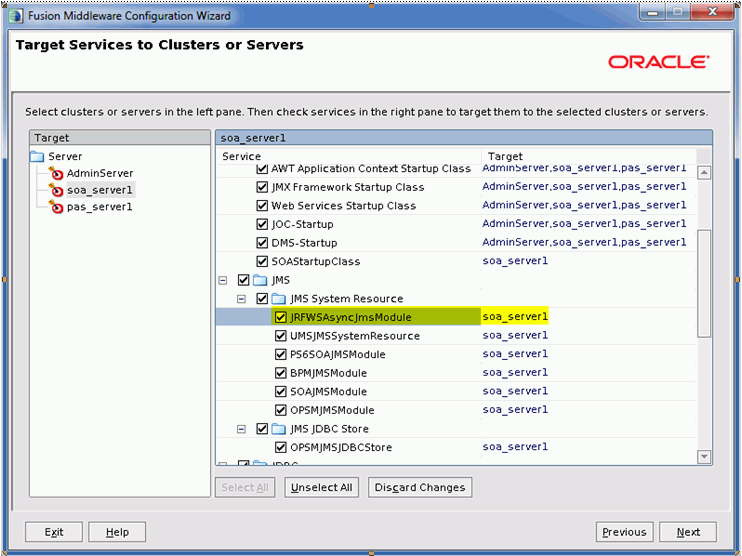The image size is (742, 556).
Task: Click the wizard icon in title bar
Action: coord(16,16)
